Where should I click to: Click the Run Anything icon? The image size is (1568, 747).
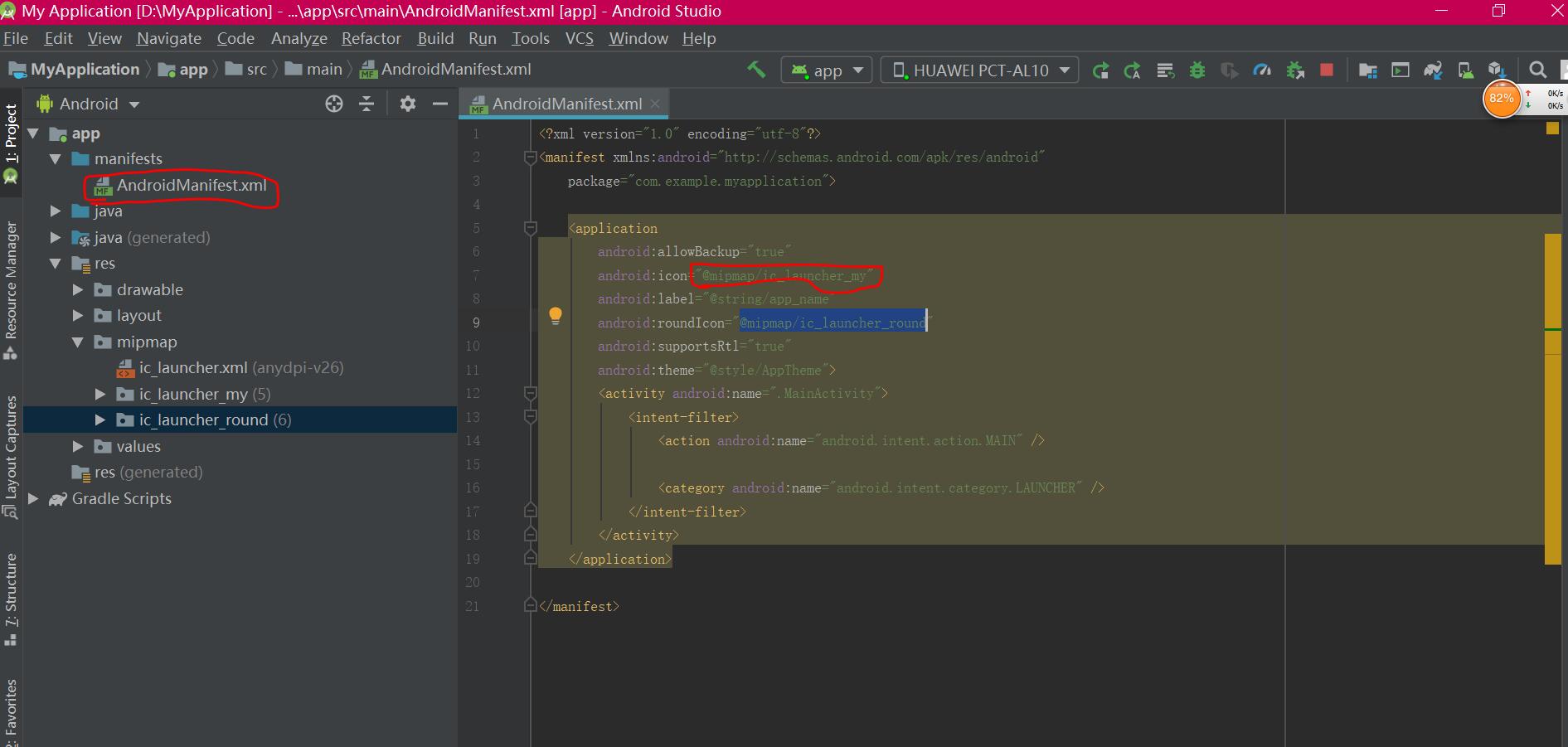[1401, 70]
